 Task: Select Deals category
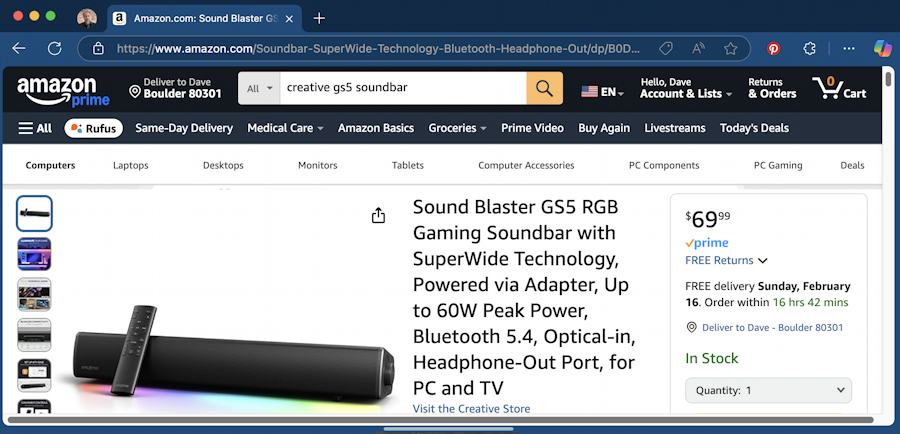click(x=852, y=165)
